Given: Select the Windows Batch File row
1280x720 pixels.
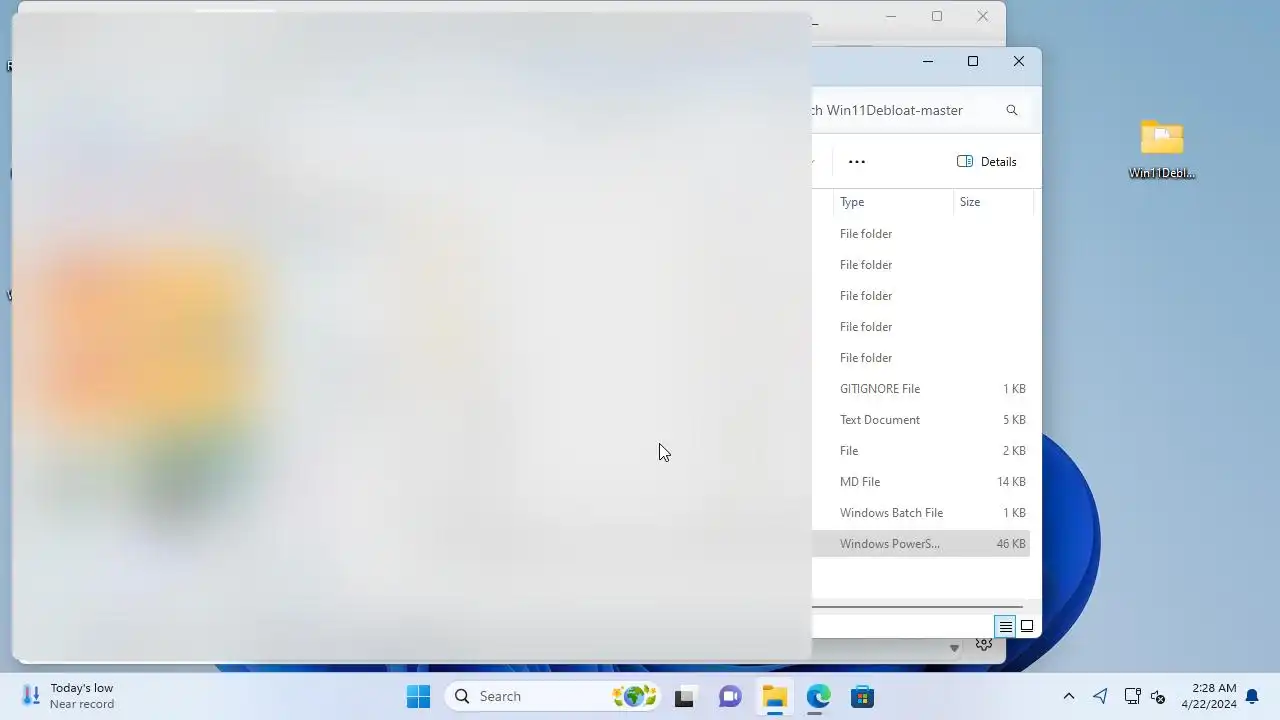Looking at the screenshot, I should (x=921, y=513).
